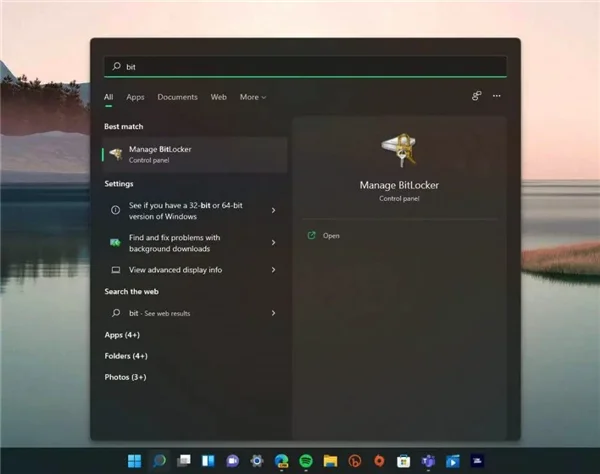Open Microsoft Teams from taskbar
This screenshot has height=474, width=600.
pyautogui.click(x=428, y=461)
